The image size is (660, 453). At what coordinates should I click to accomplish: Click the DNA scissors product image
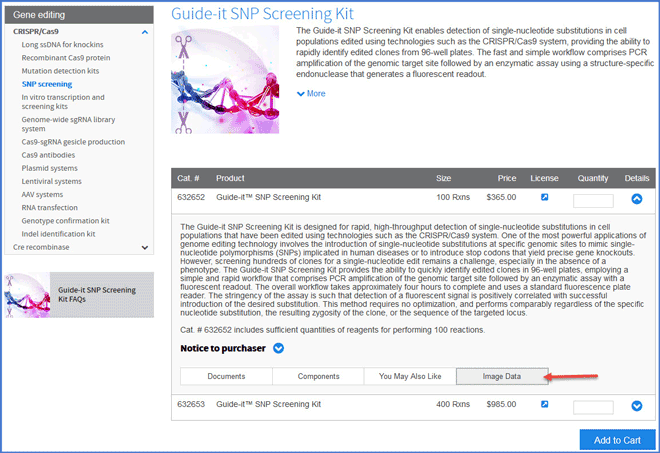225,80
